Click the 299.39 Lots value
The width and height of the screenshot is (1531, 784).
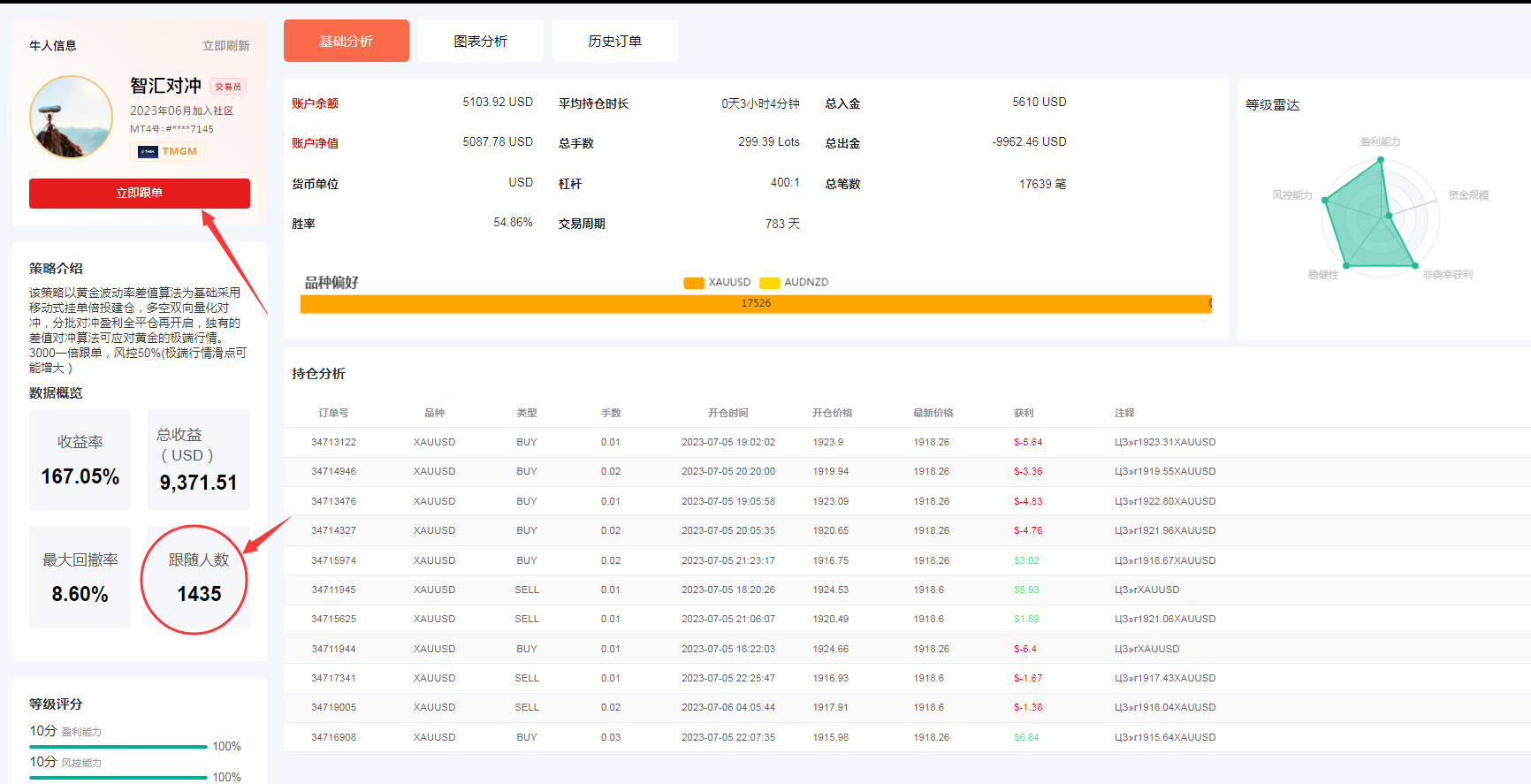pyautogui.click(x=769, y=141)
